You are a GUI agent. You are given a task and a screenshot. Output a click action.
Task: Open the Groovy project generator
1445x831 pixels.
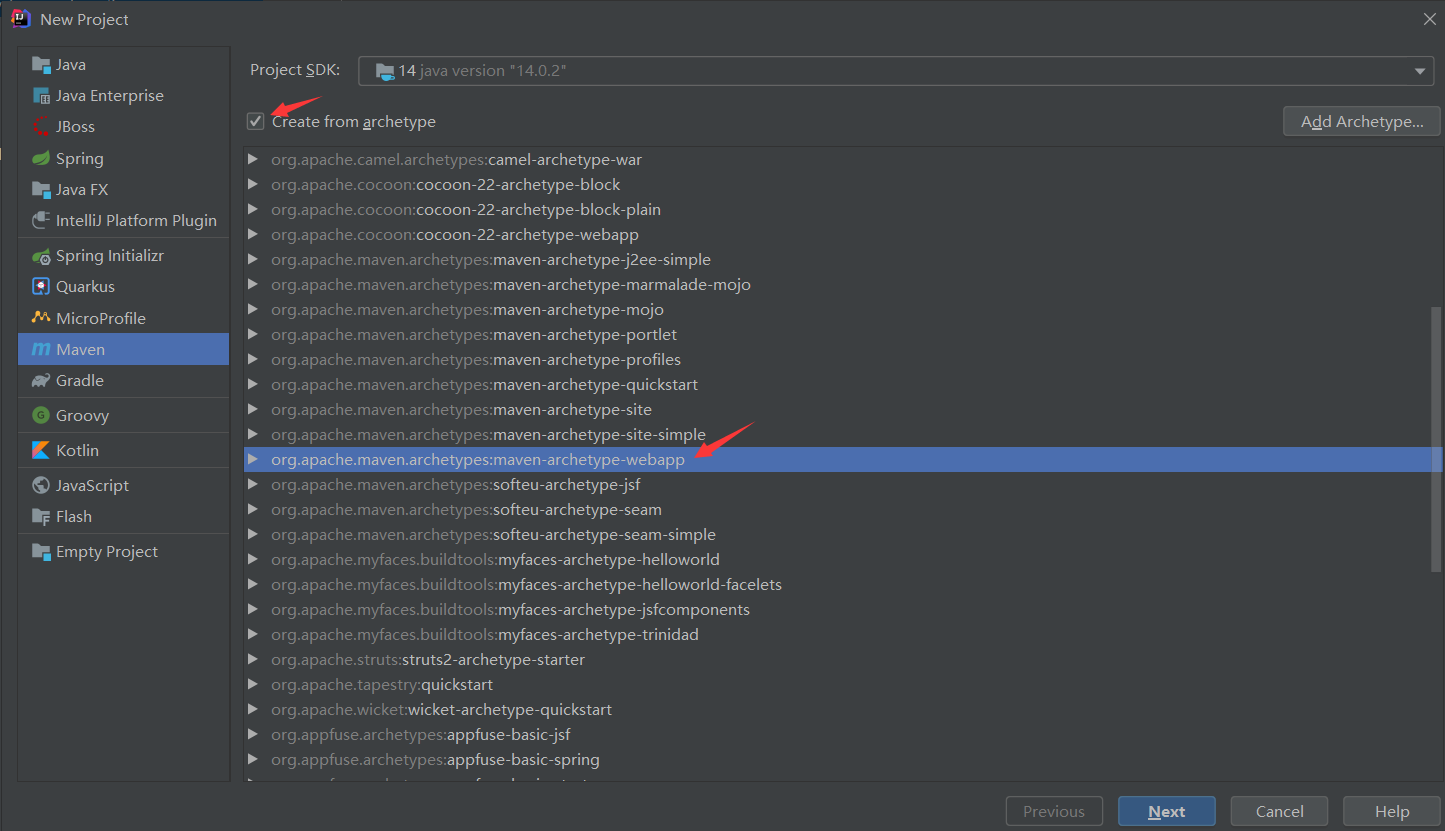tap(85, 415)
